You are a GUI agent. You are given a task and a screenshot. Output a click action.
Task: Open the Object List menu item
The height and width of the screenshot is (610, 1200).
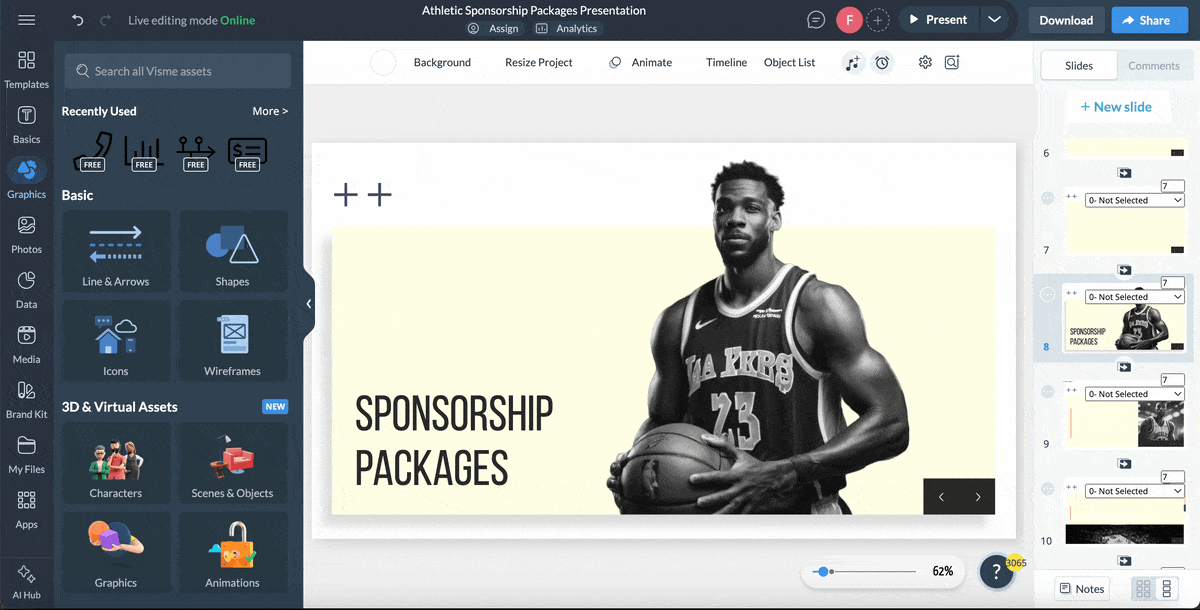(x=789, y=63)
